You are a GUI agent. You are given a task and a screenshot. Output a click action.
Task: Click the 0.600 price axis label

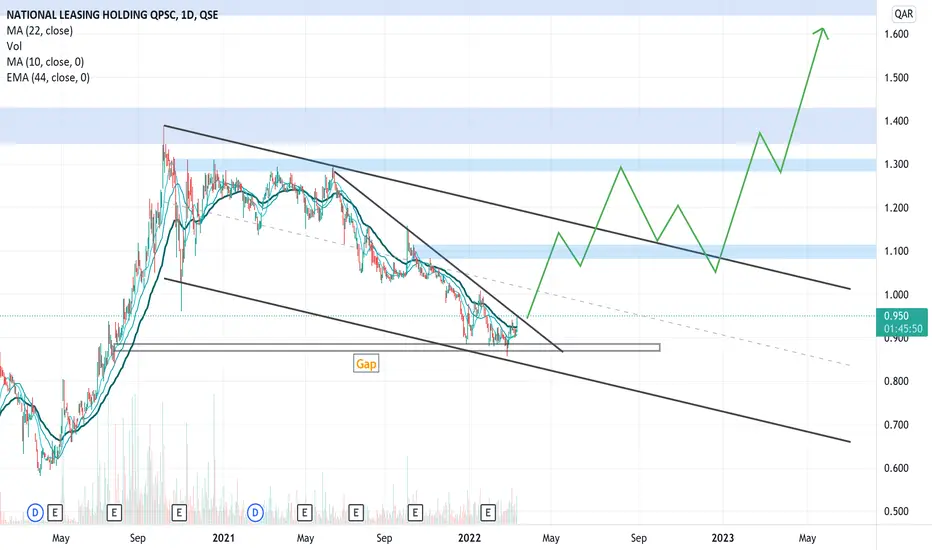click(896, 468)
